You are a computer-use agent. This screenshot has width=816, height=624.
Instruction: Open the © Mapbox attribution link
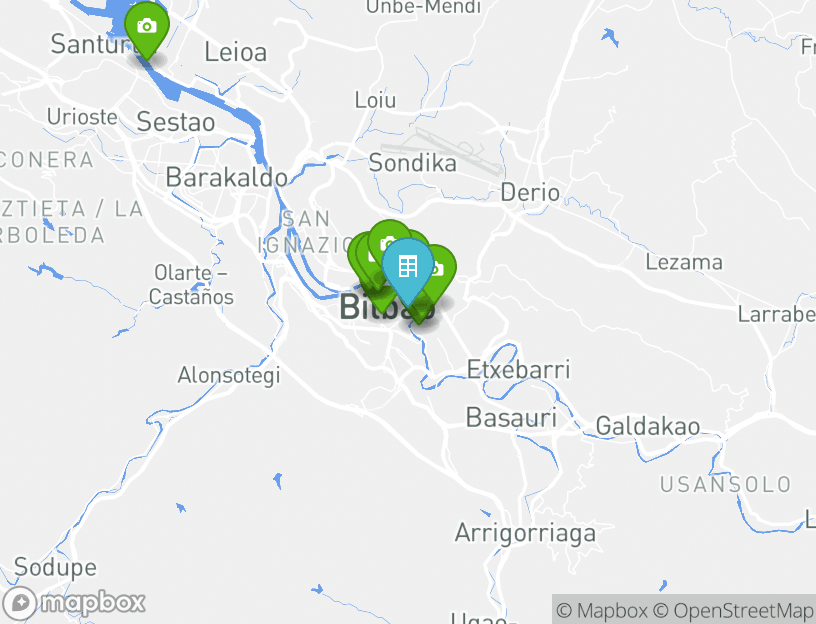click(601, 610)
